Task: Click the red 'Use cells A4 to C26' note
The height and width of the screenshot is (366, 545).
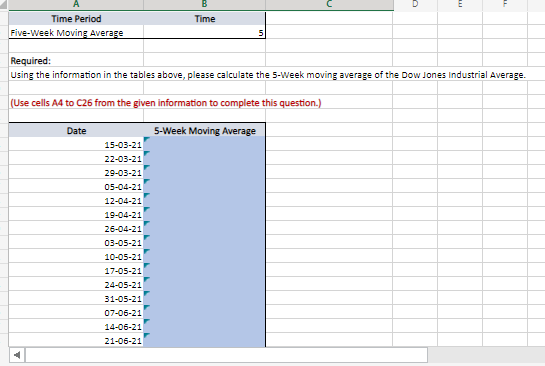Action: [166, 103]
